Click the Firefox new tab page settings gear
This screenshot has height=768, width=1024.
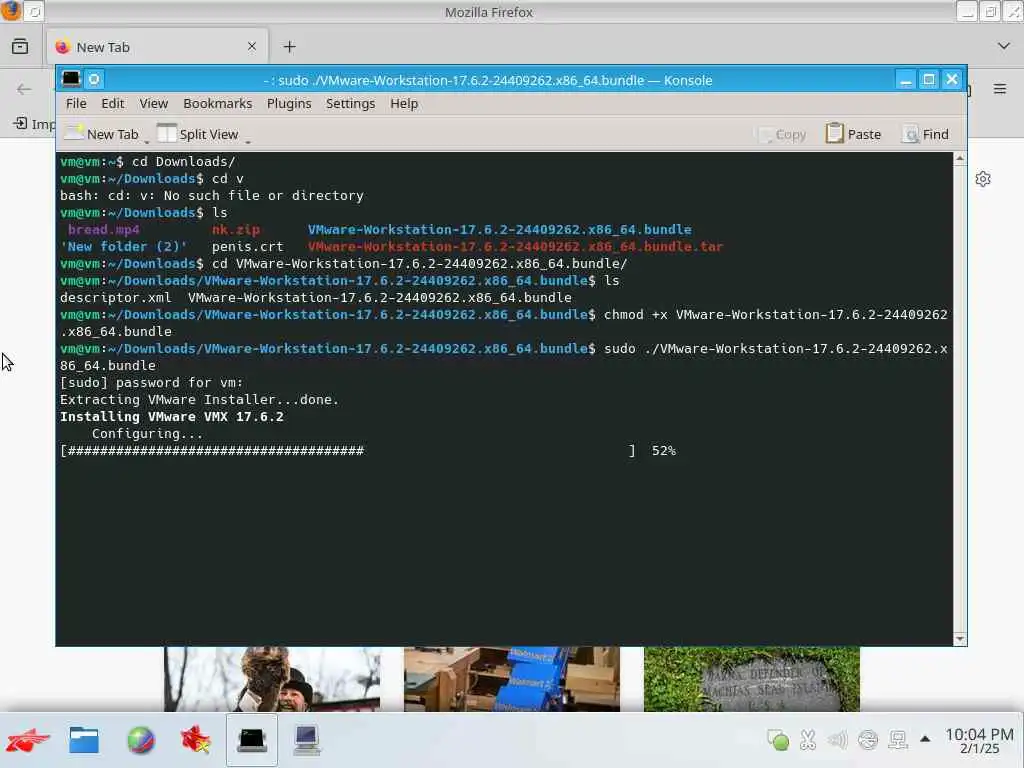coord(983,179)
